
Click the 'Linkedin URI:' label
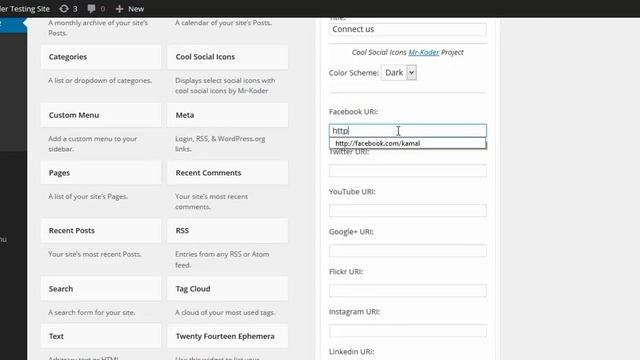pyautogui.click(x=352, y=351)
